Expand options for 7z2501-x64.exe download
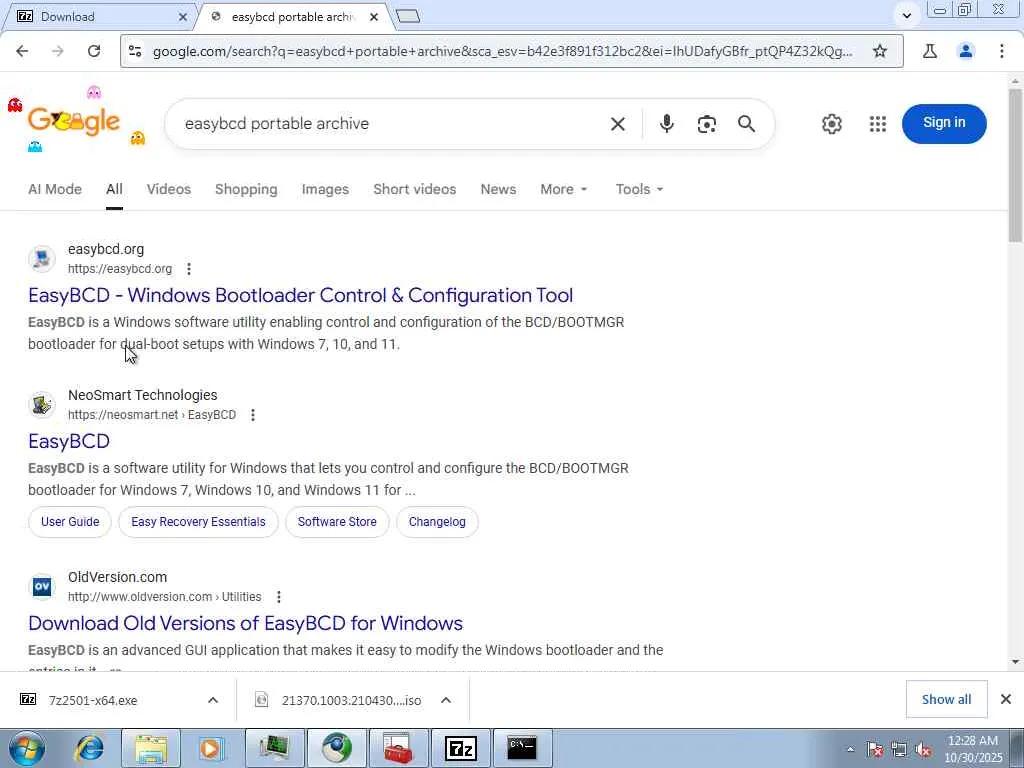 (x=213, y=700)
